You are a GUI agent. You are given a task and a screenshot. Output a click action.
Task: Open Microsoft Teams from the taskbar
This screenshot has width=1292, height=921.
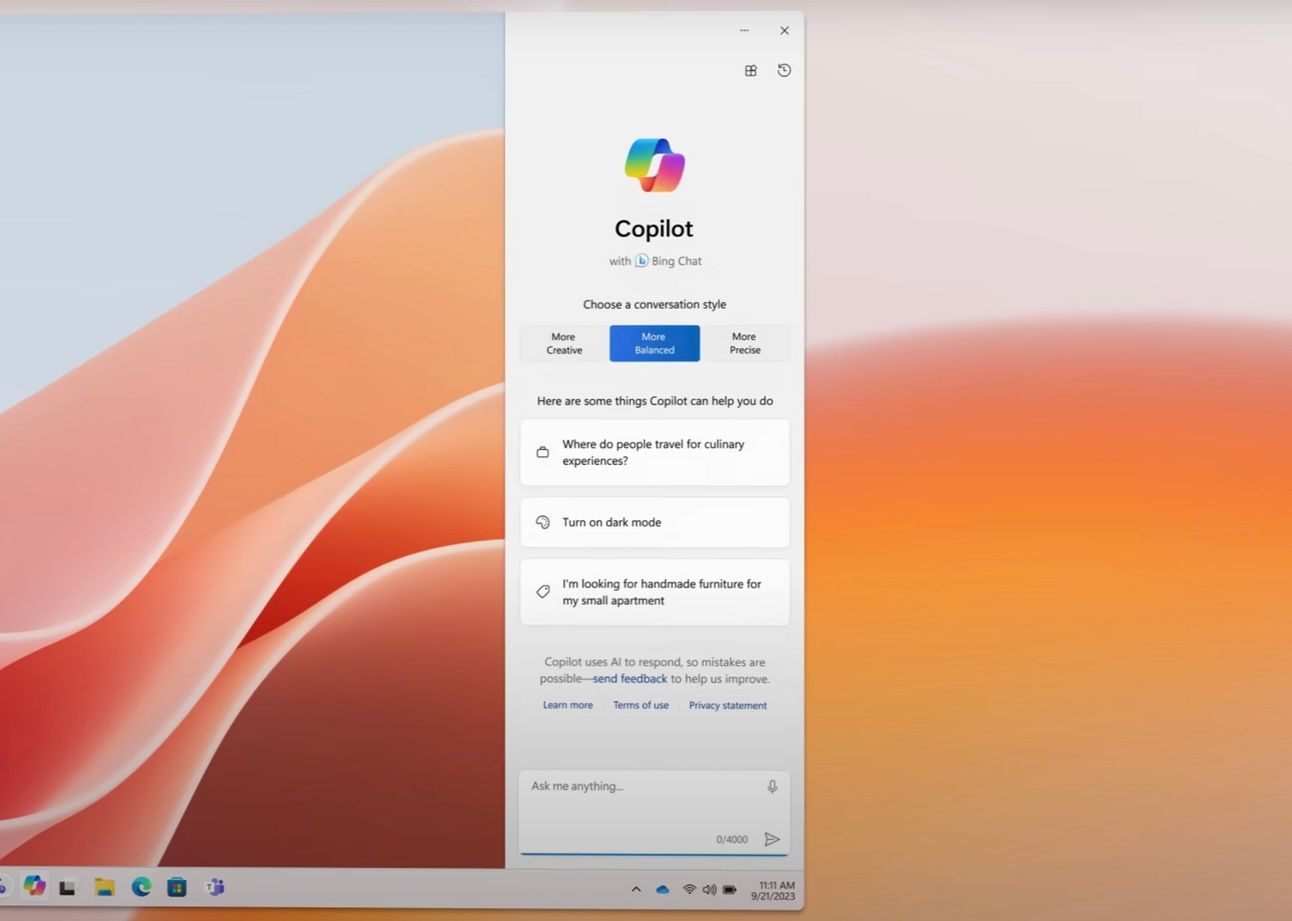click(214, 887)
